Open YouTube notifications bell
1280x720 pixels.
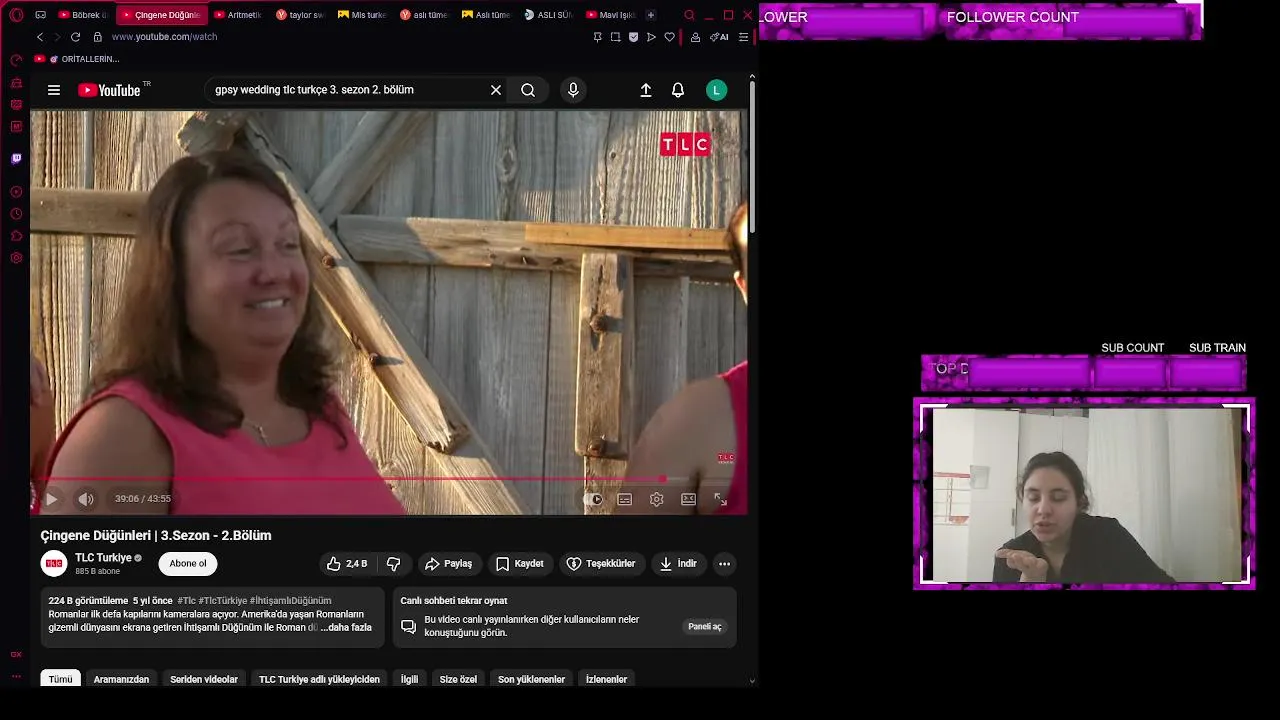[678, 90]
